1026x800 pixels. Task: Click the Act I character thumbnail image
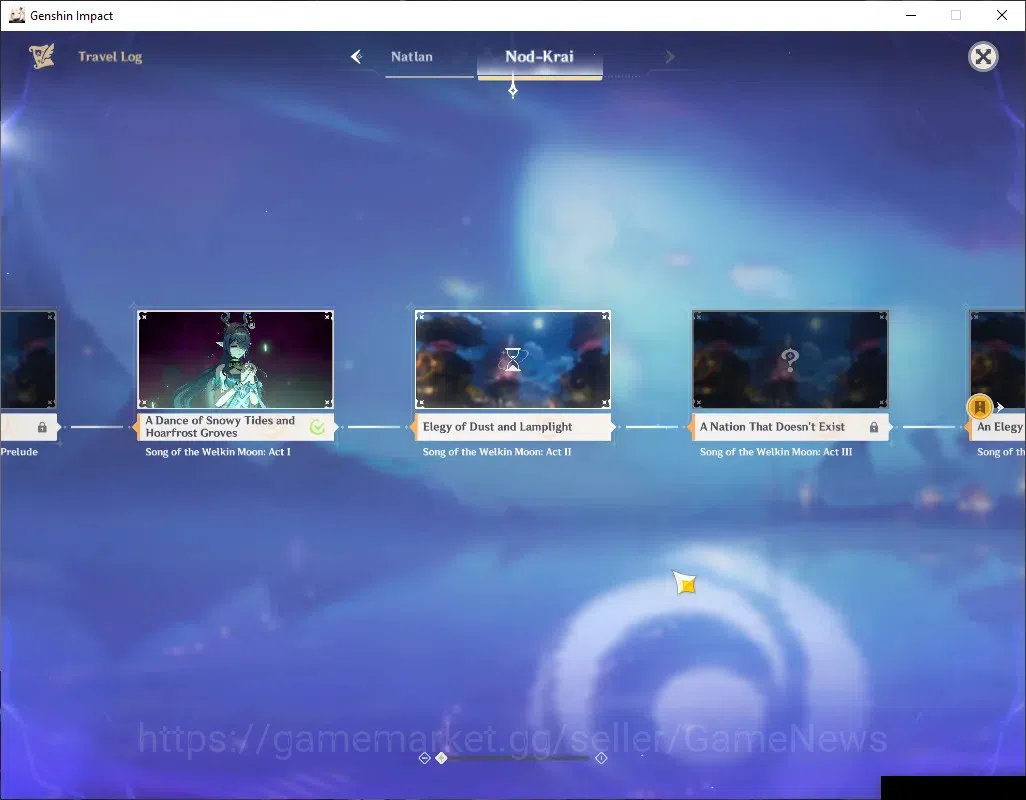pos(236,360)
